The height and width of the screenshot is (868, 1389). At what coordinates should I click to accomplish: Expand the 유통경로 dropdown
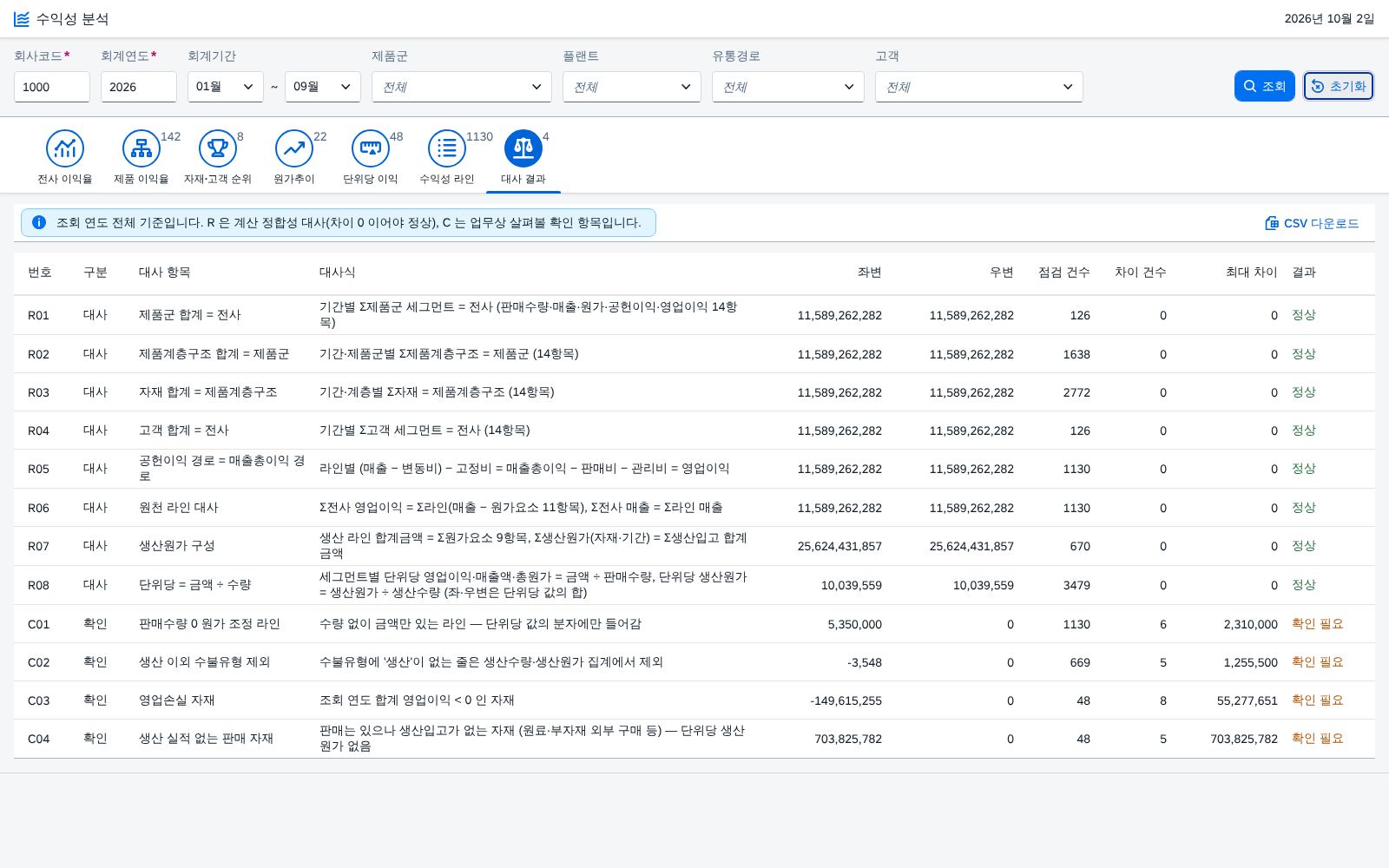(x=788, y=87)
